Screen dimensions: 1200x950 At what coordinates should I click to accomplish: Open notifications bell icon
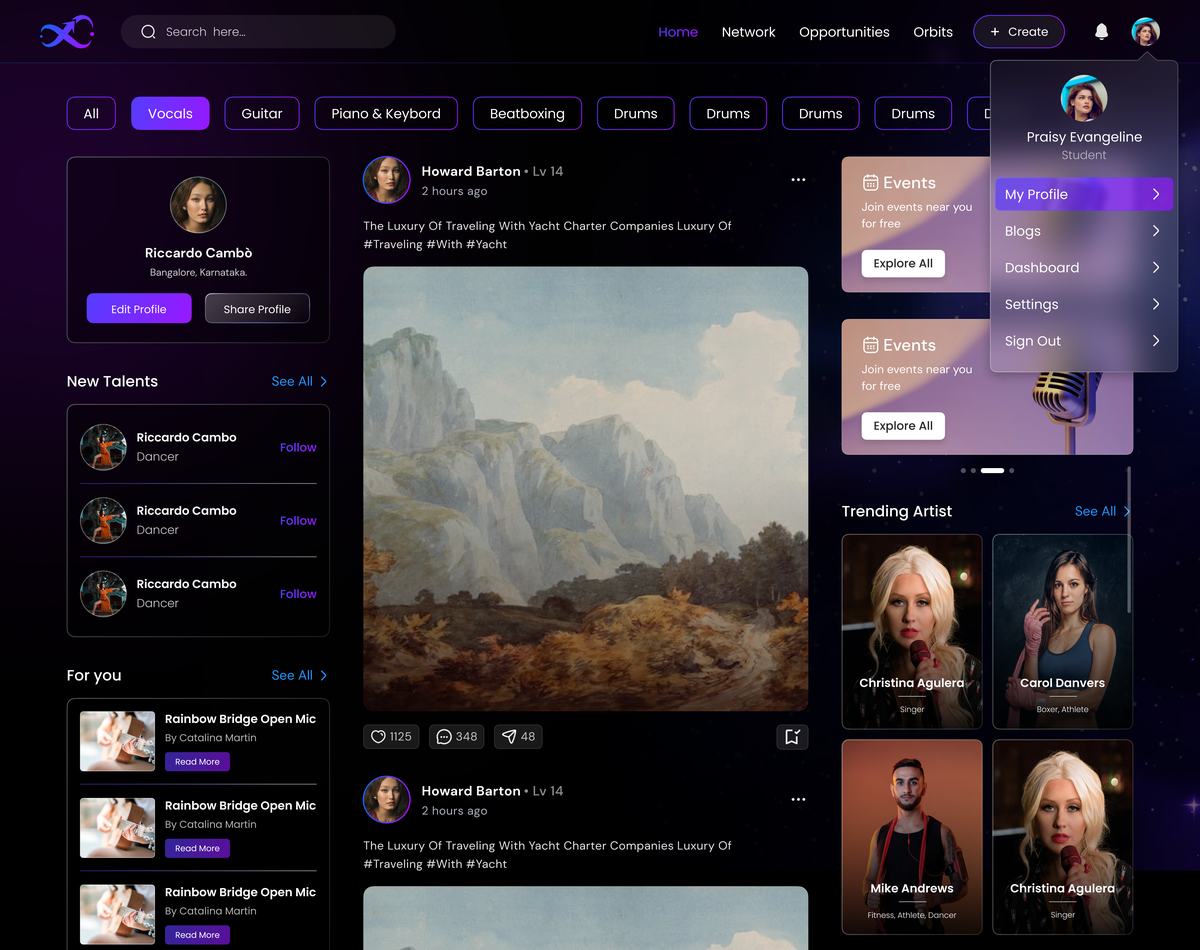click(x=1101, y=32)
